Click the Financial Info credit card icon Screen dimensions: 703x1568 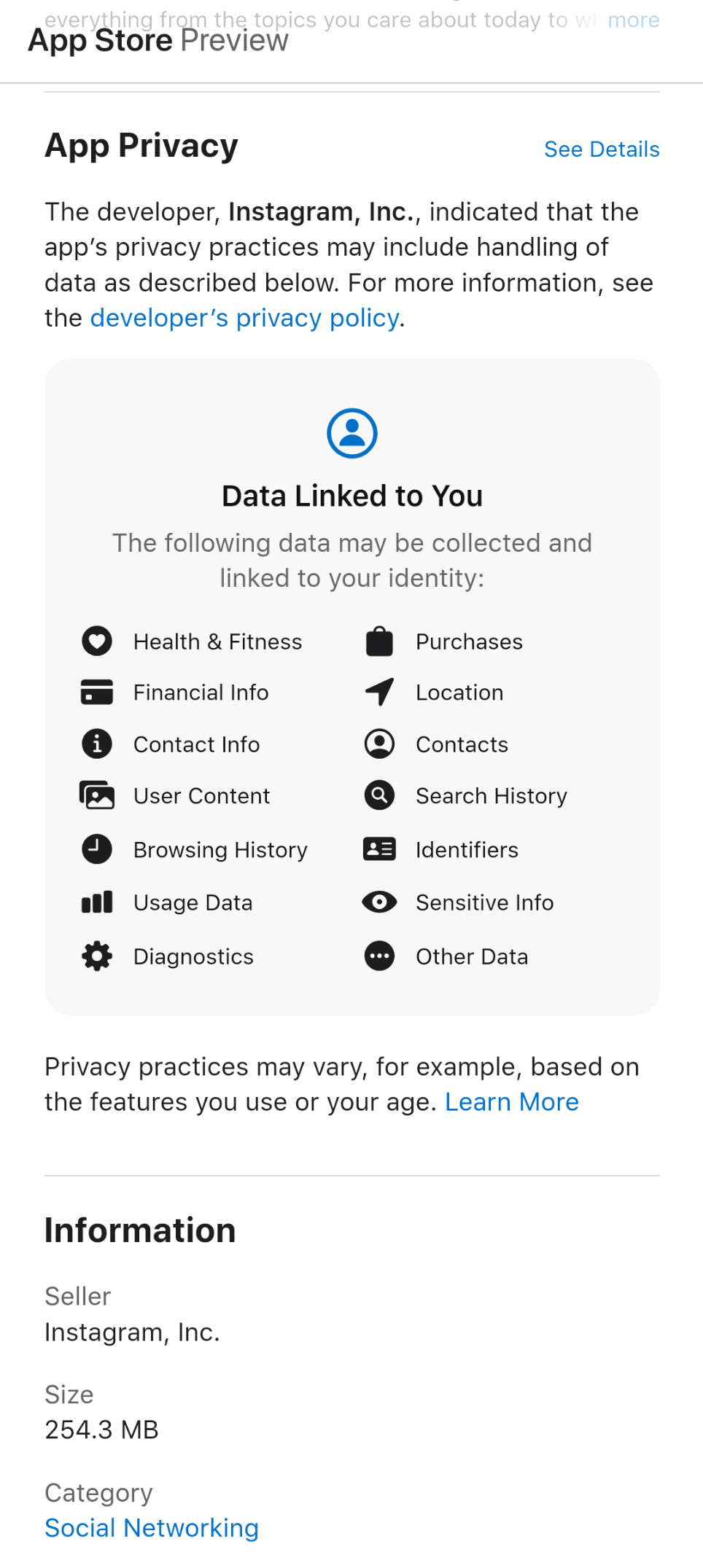coord(97,693)
